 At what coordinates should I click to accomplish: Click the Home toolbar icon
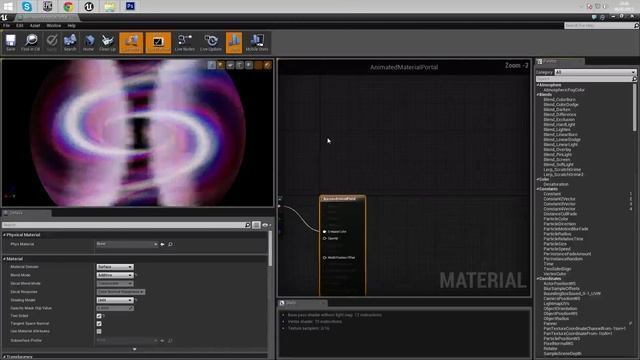tap(89, 42)
